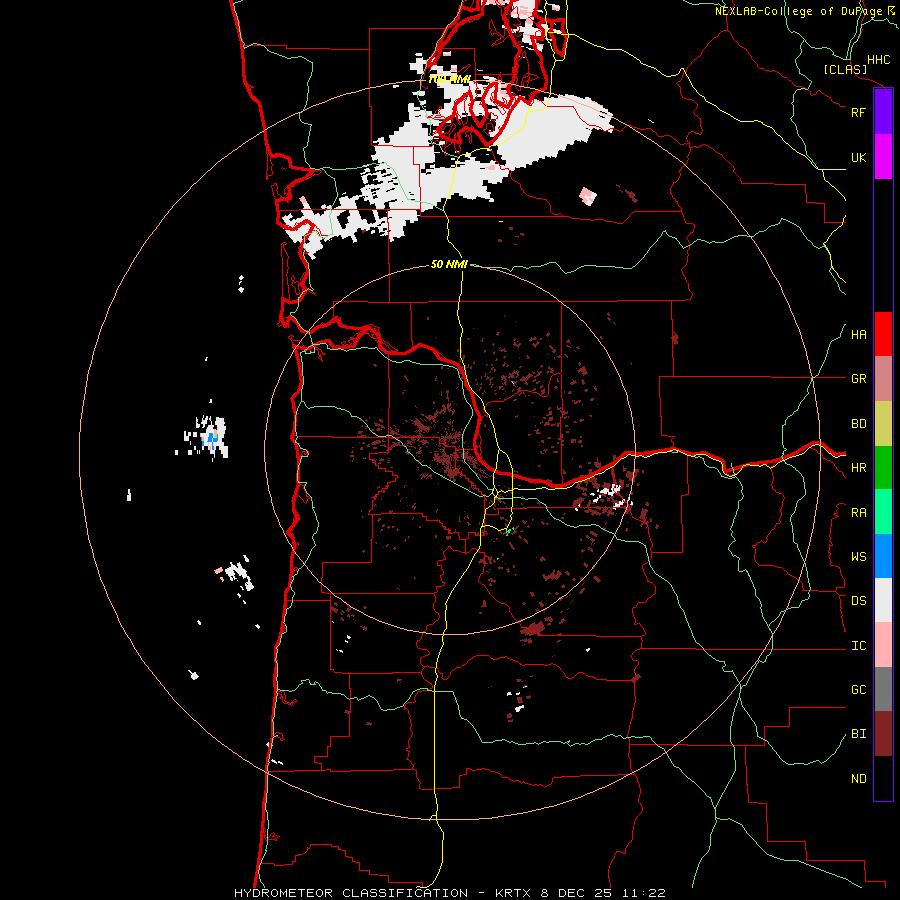
Task: Click the brown BI legend color swatch
Action: pyautogui.click(x=883, y=734)
